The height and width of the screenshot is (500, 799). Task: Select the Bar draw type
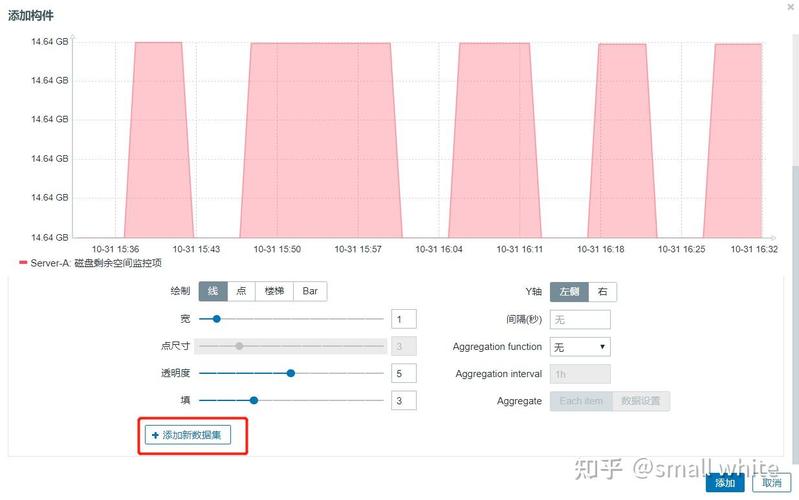310,291
